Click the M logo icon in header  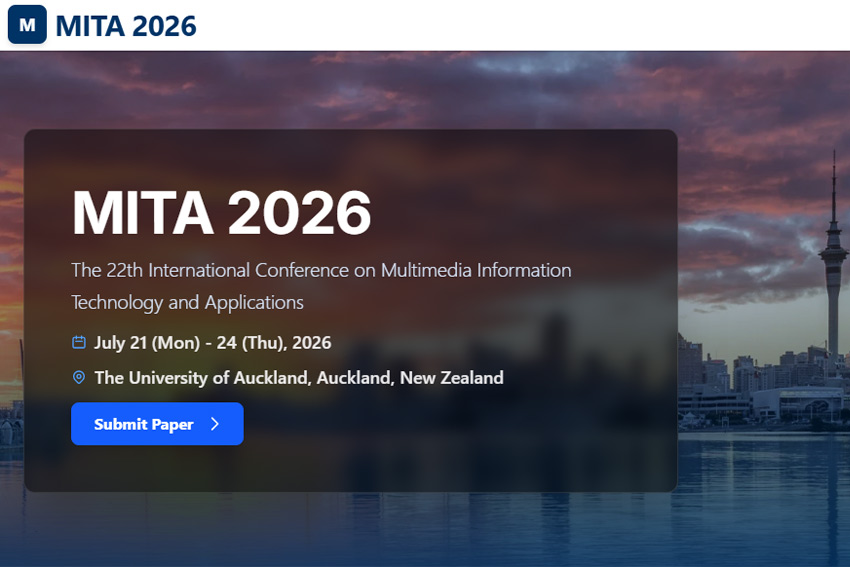(27, 25)
